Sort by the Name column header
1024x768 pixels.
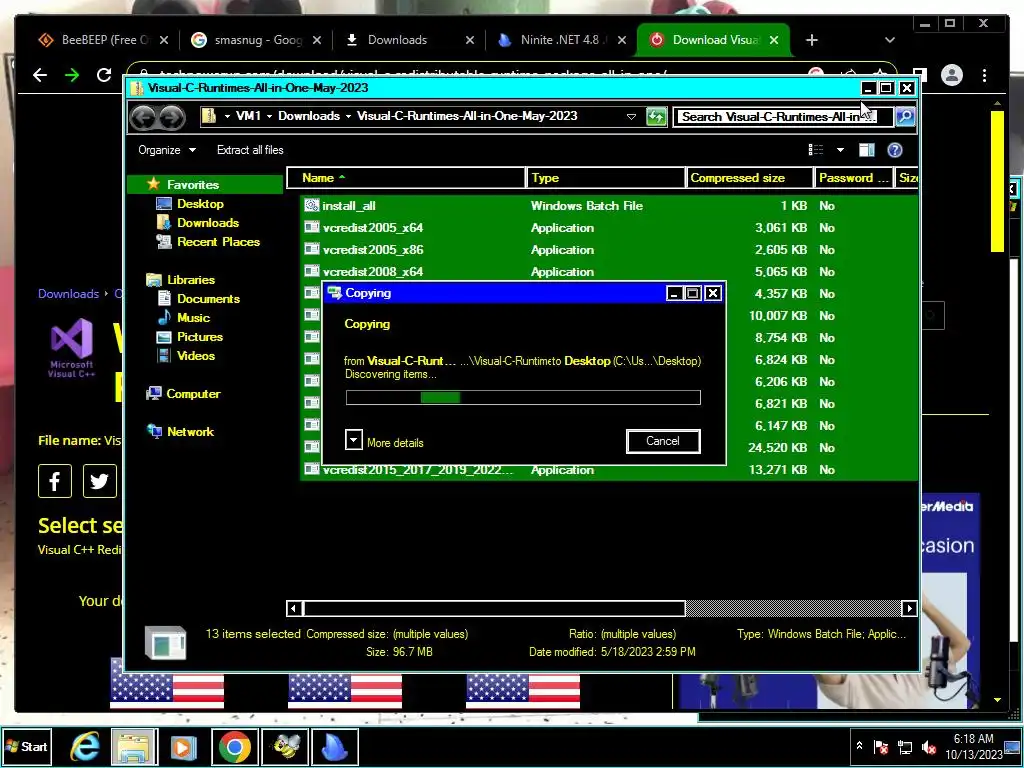[406, 178]
